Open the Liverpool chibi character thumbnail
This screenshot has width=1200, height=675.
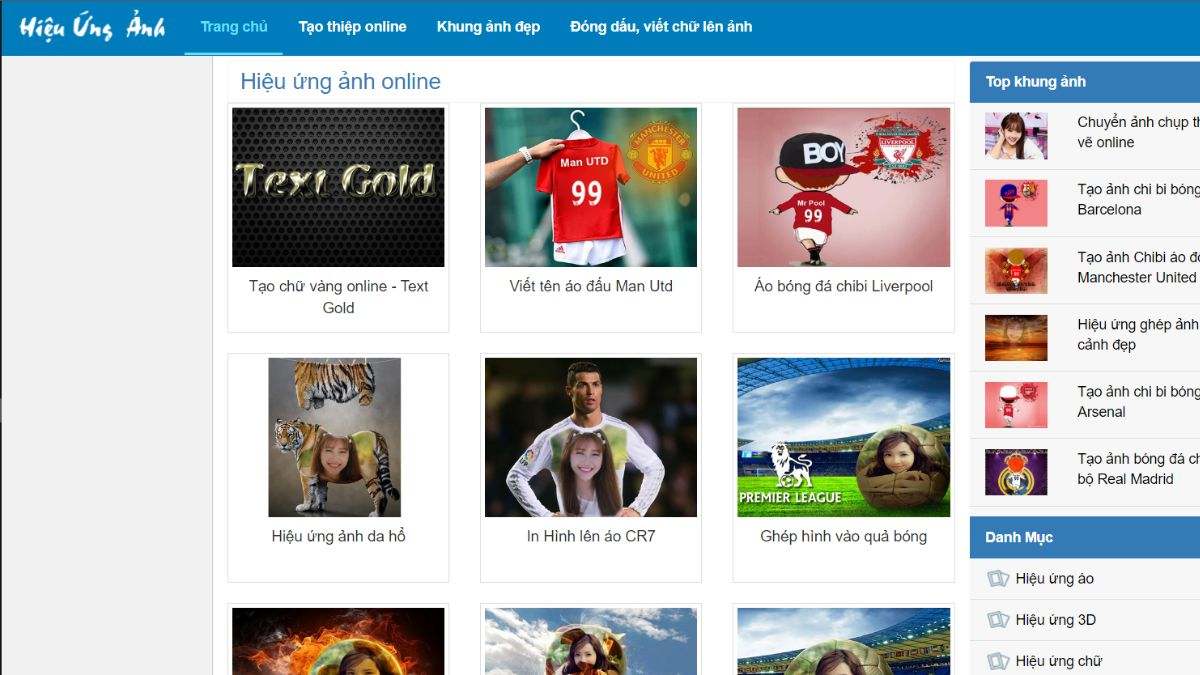click(843, 187)
